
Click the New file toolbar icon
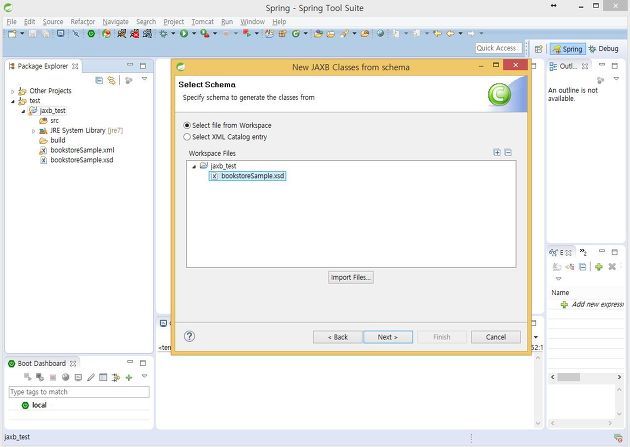pyautogui.click(x=12, y=34)
